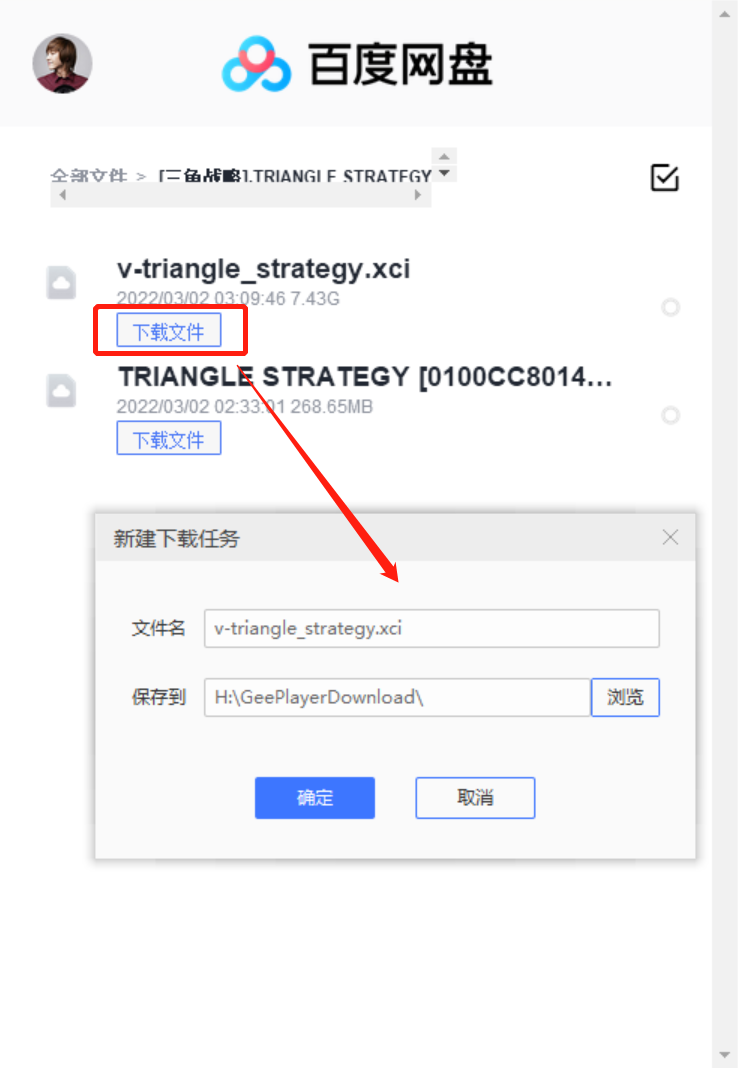
Task: Click file icon beside v-triangle_strategy.xci
Action: click(x=61, y=283)
